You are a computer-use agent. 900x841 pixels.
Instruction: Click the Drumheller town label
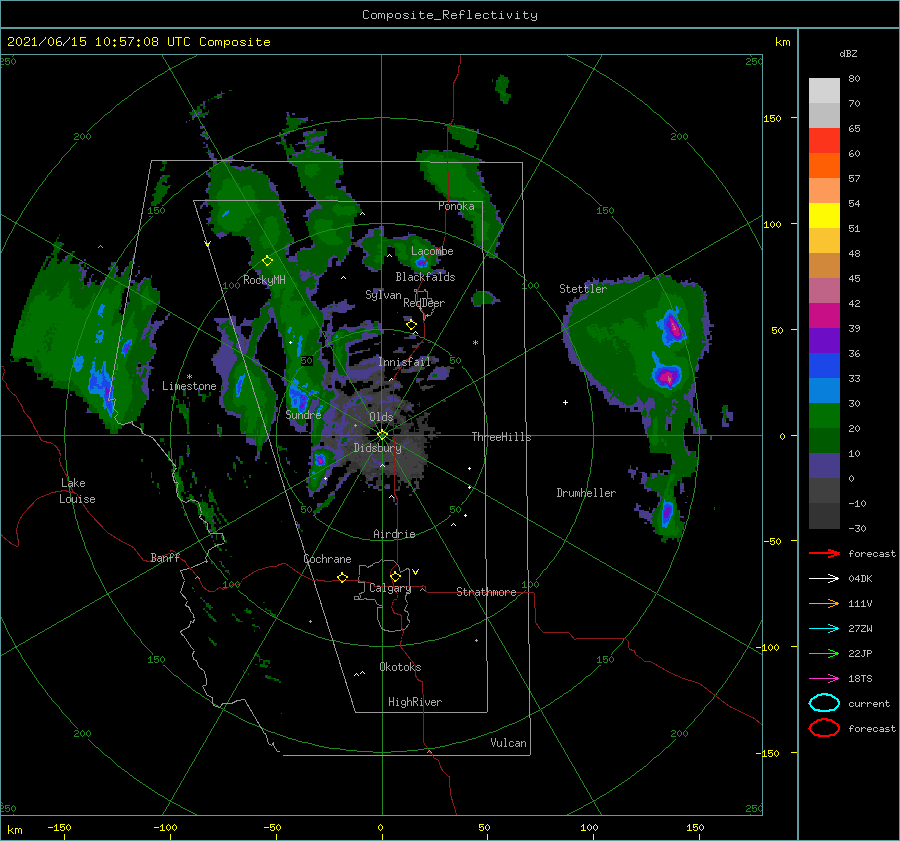pyautogui.click(x=586, y=493)
